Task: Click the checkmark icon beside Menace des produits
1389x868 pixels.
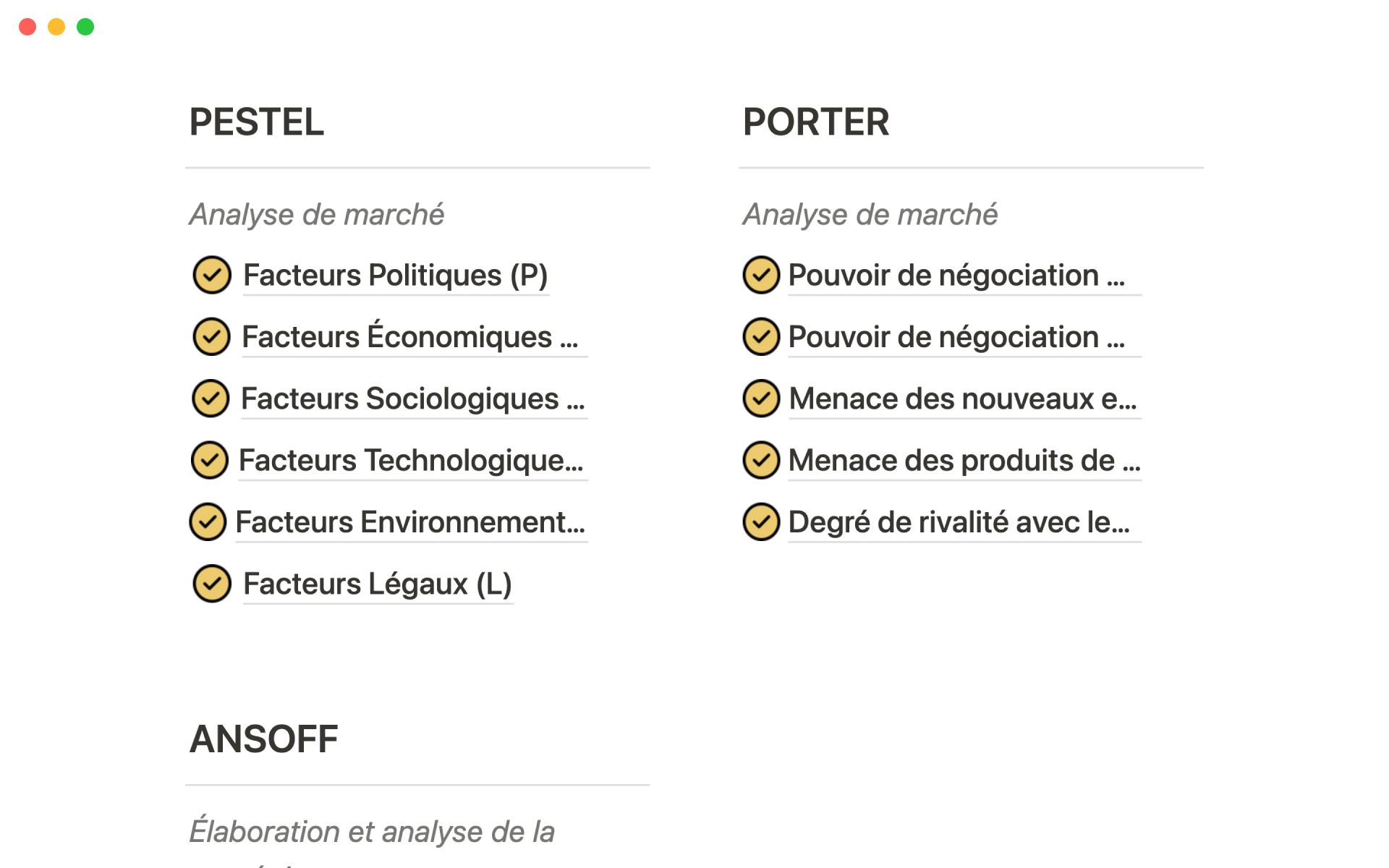Action: [x=761, y=460]
